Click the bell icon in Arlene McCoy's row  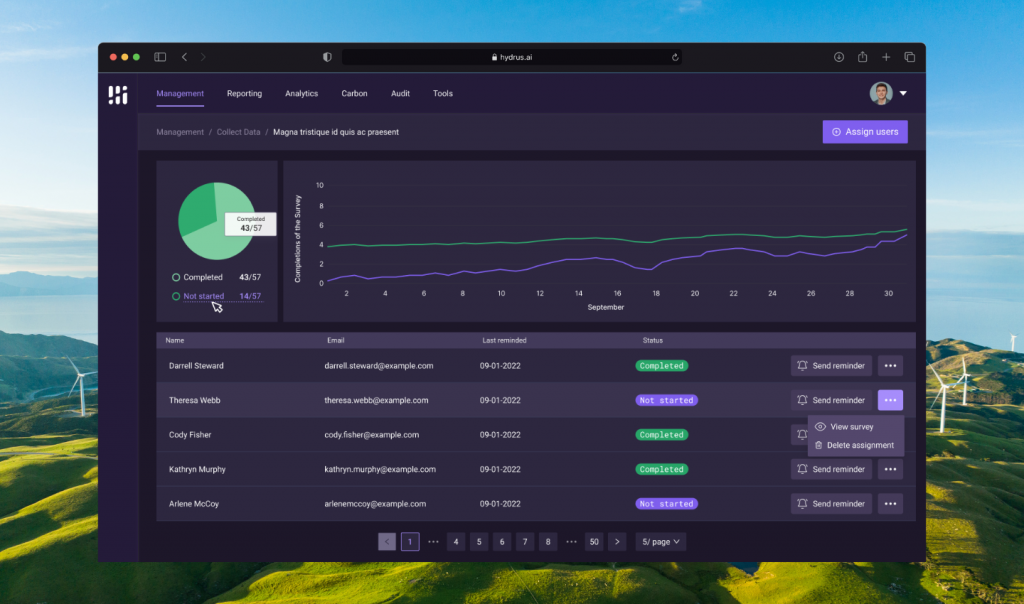click(x=802, y=503)
